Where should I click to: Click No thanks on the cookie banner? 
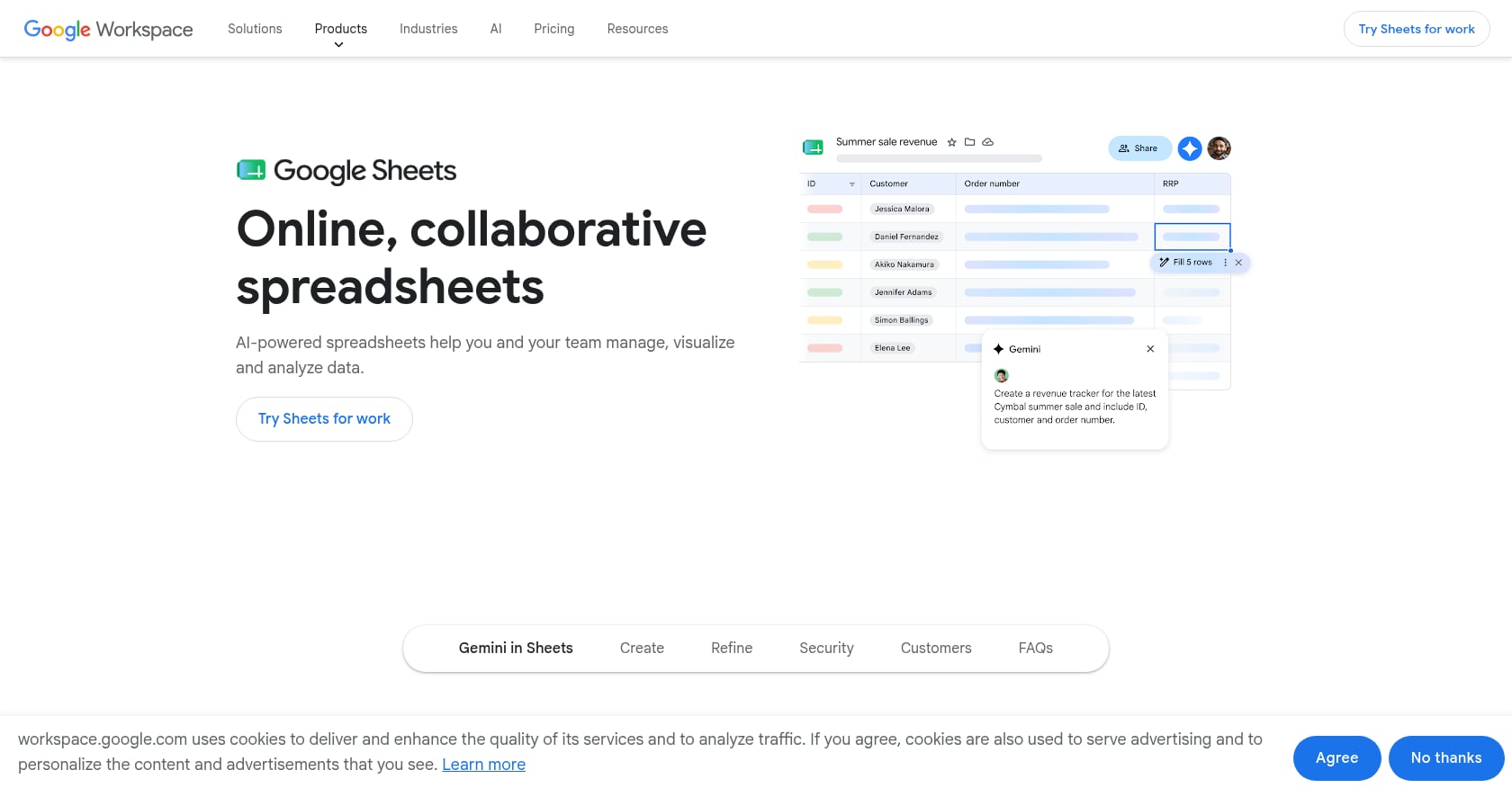click(1446, 758)
